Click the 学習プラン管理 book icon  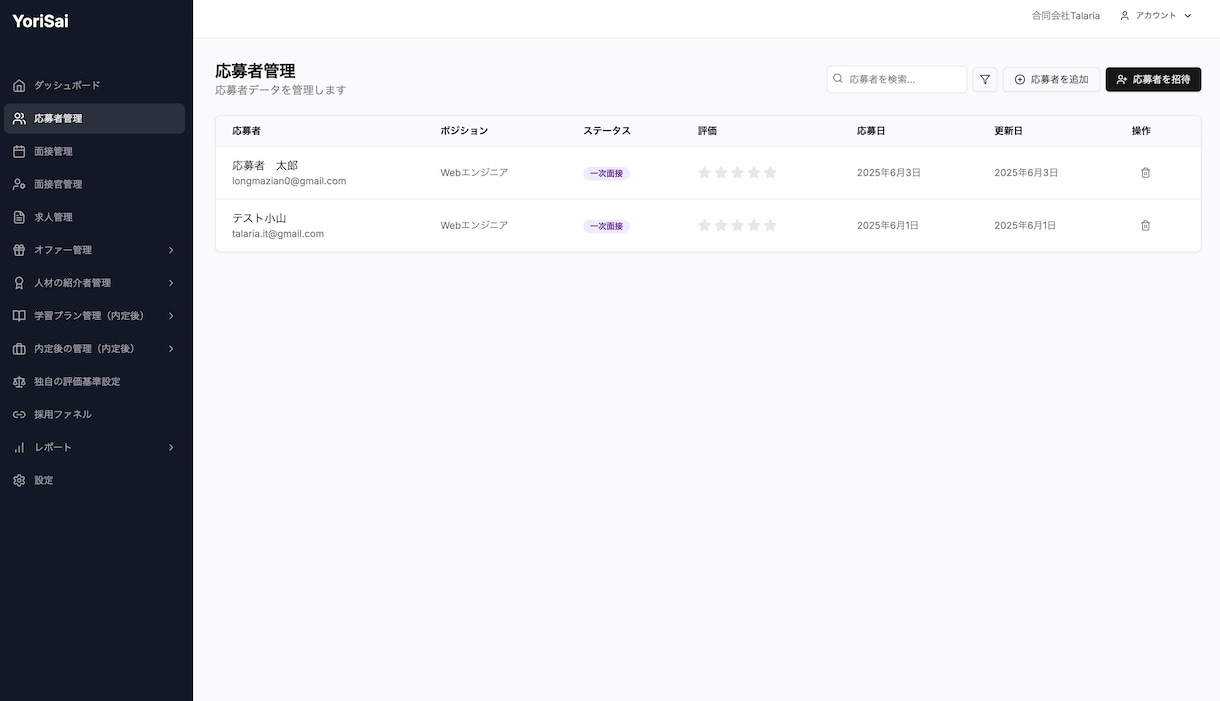click(19, 315)
